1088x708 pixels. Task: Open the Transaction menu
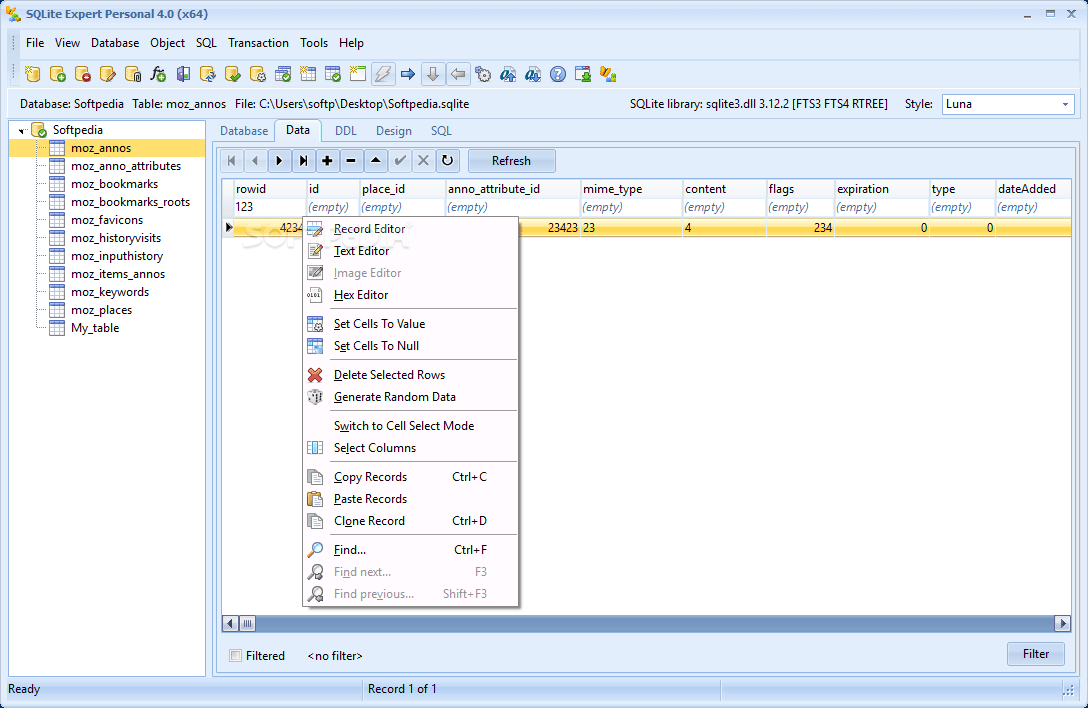point(258,43)
